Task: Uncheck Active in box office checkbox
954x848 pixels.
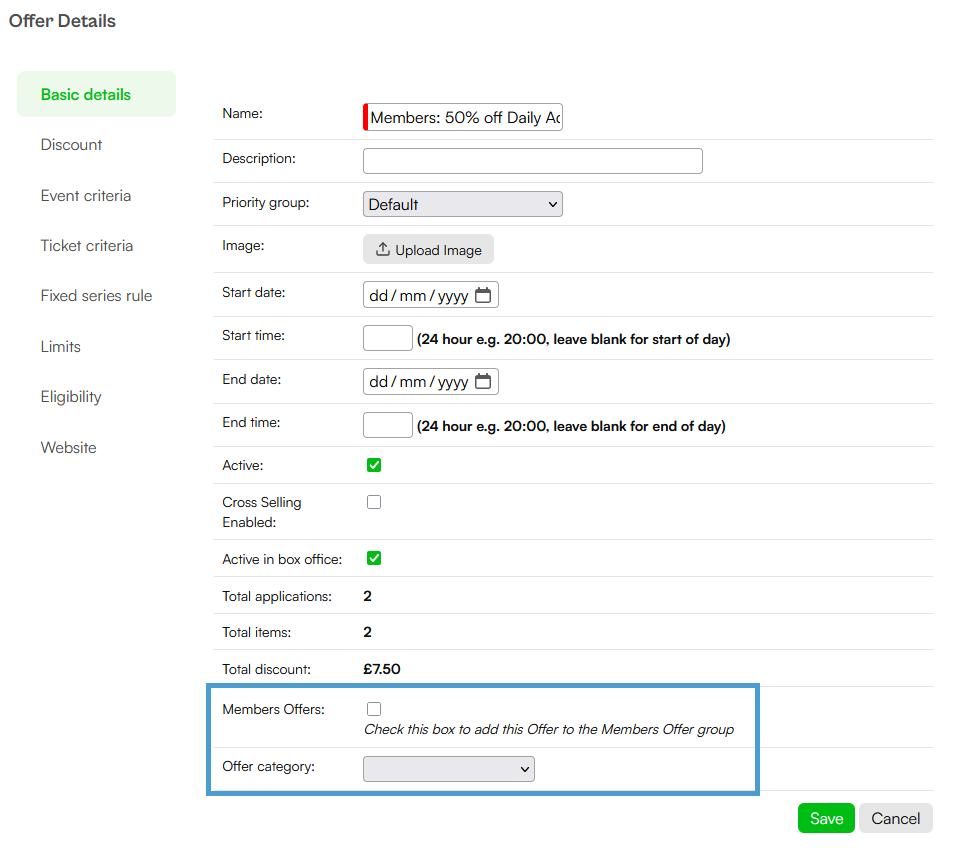Action: tap(374, 558)
